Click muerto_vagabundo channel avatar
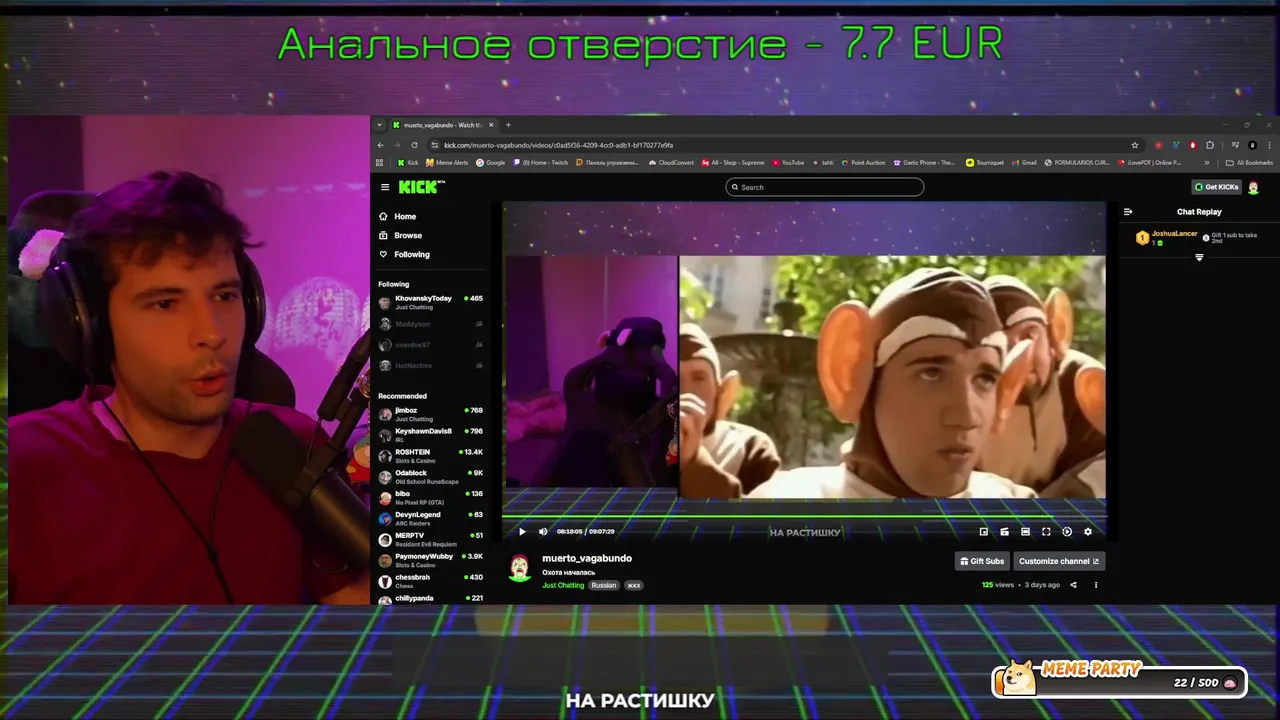 pyautogui.click(x=520, y=567)
